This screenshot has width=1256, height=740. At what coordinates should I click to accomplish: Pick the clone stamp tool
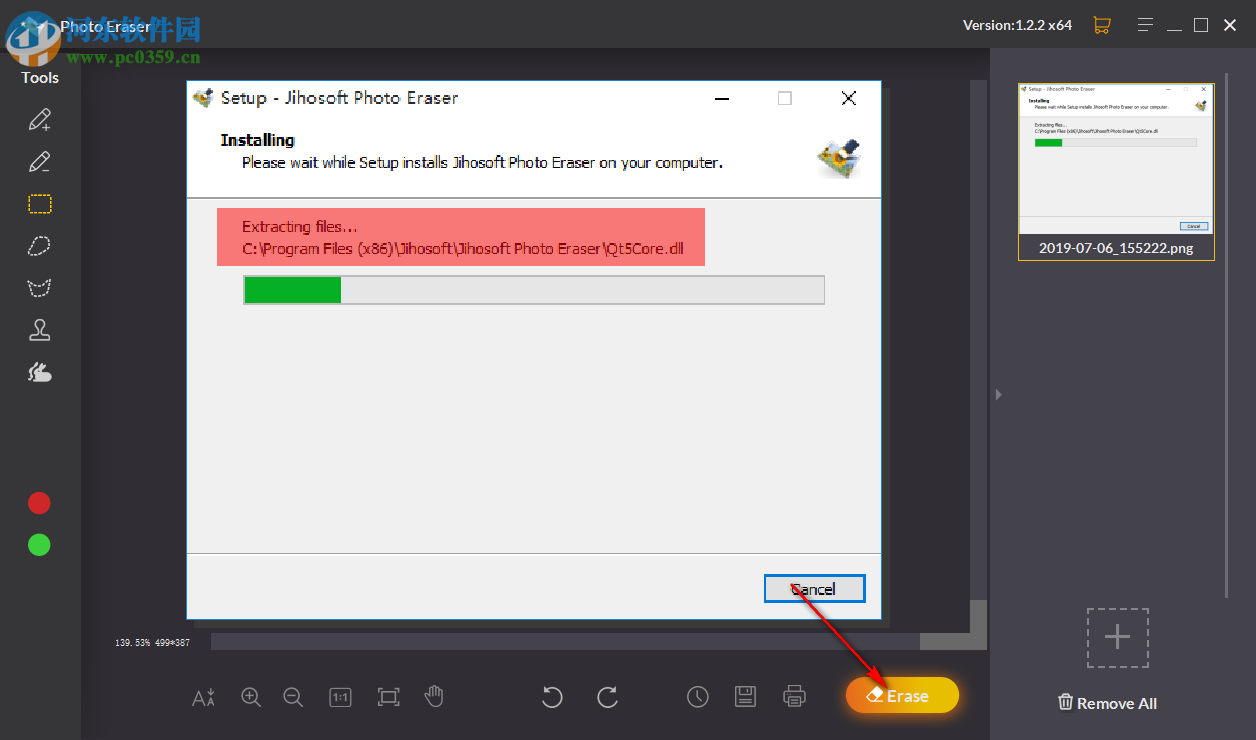point(39,329)
